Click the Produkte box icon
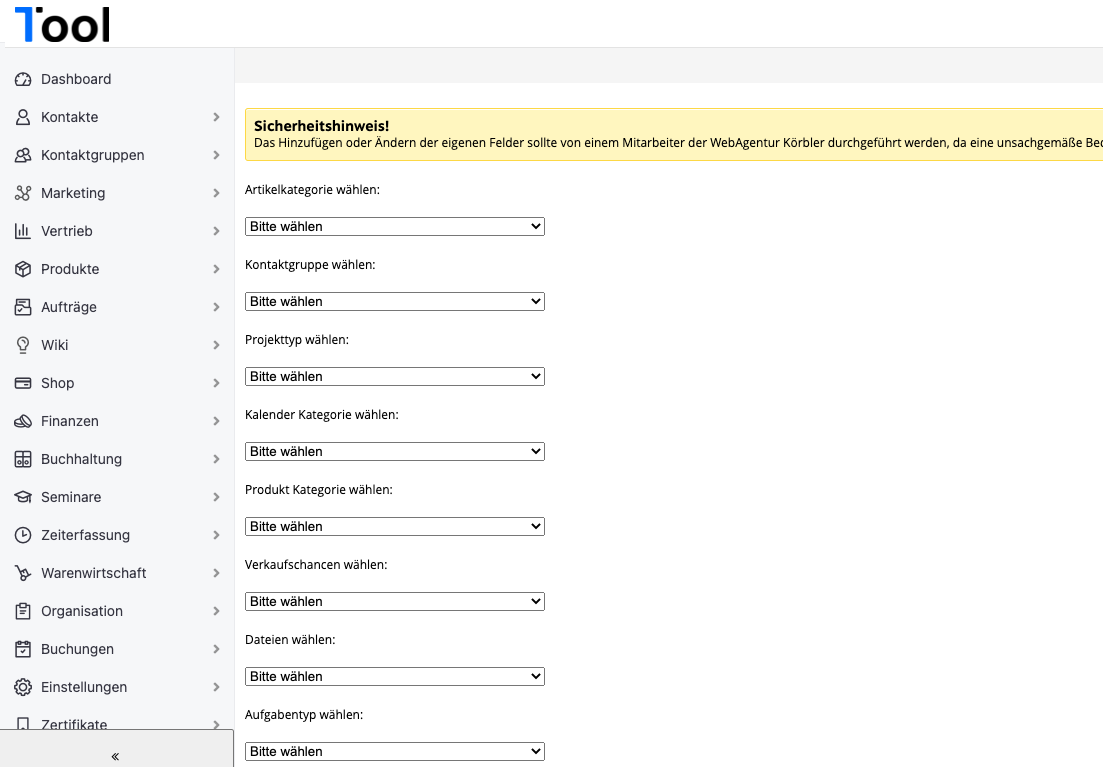 point(23,269)
